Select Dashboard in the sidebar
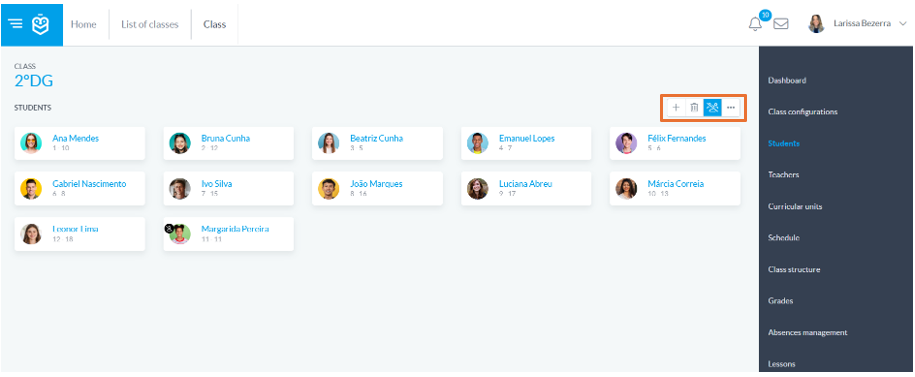915x377 pixels. [787, 81]
